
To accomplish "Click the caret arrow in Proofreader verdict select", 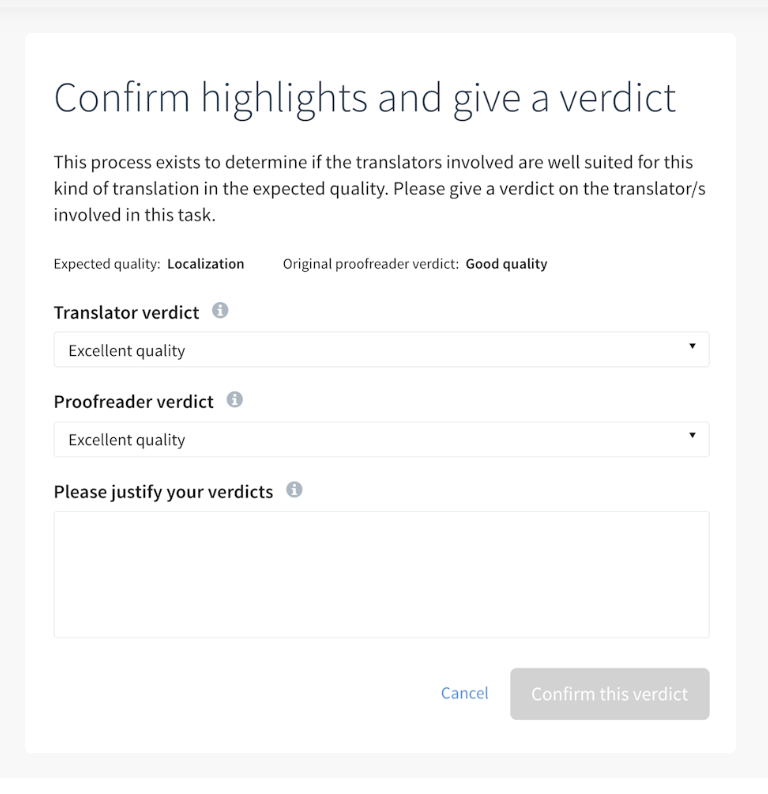I will pos(692,435).
